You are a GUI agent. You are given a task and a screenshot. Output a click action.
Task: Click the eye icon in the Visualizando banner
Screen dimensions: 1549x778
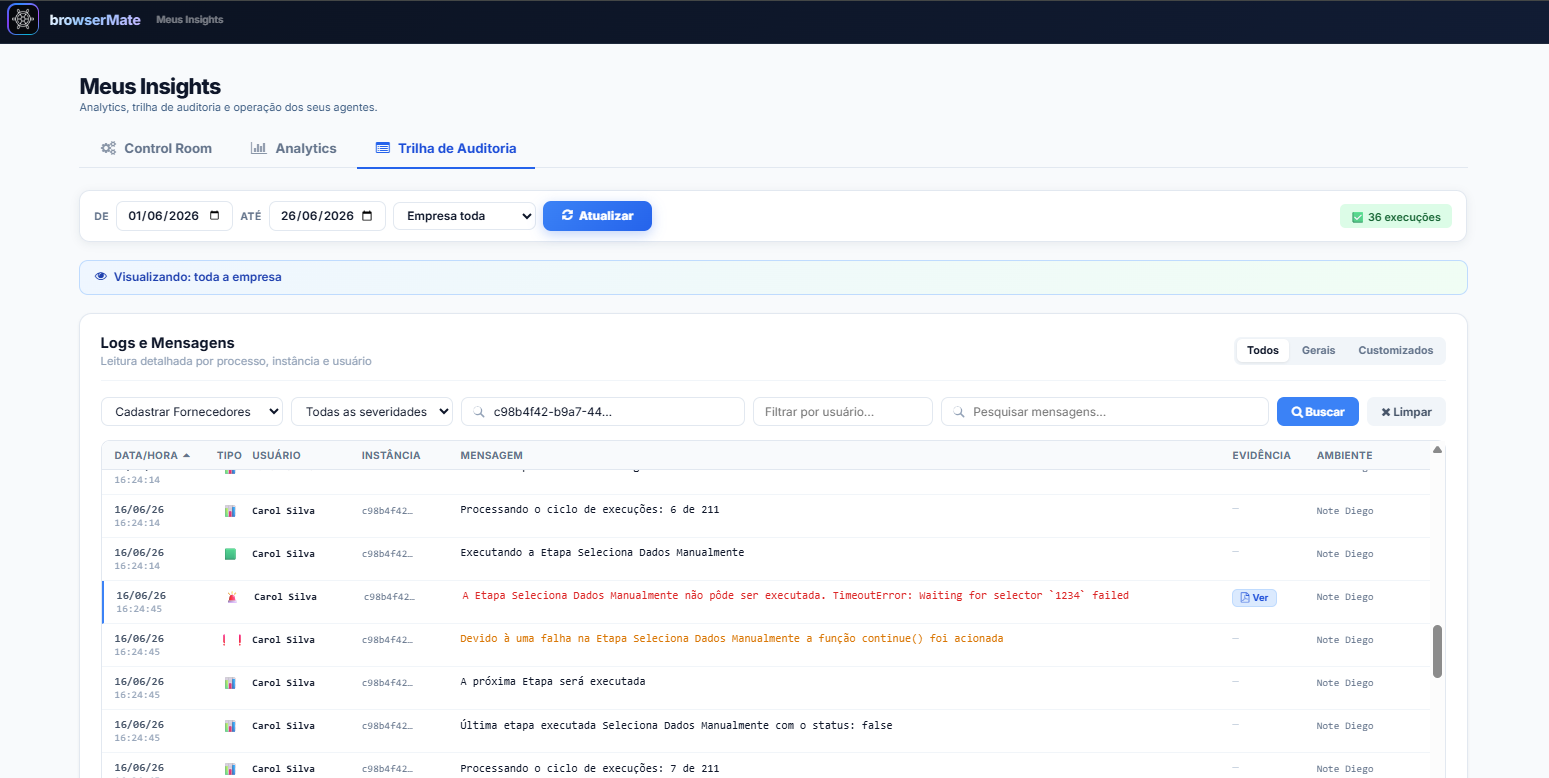pos(100,277)
